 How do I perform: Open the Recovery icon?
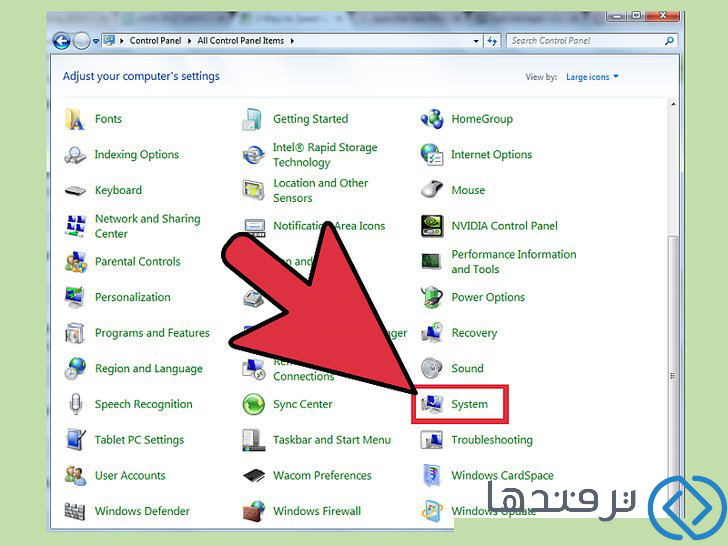432,333
